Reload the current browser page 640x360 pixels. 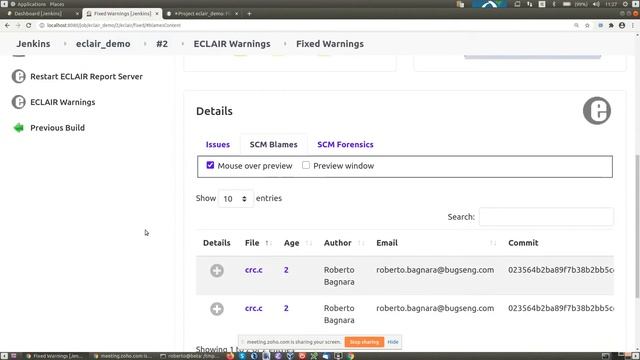[29, 25]
